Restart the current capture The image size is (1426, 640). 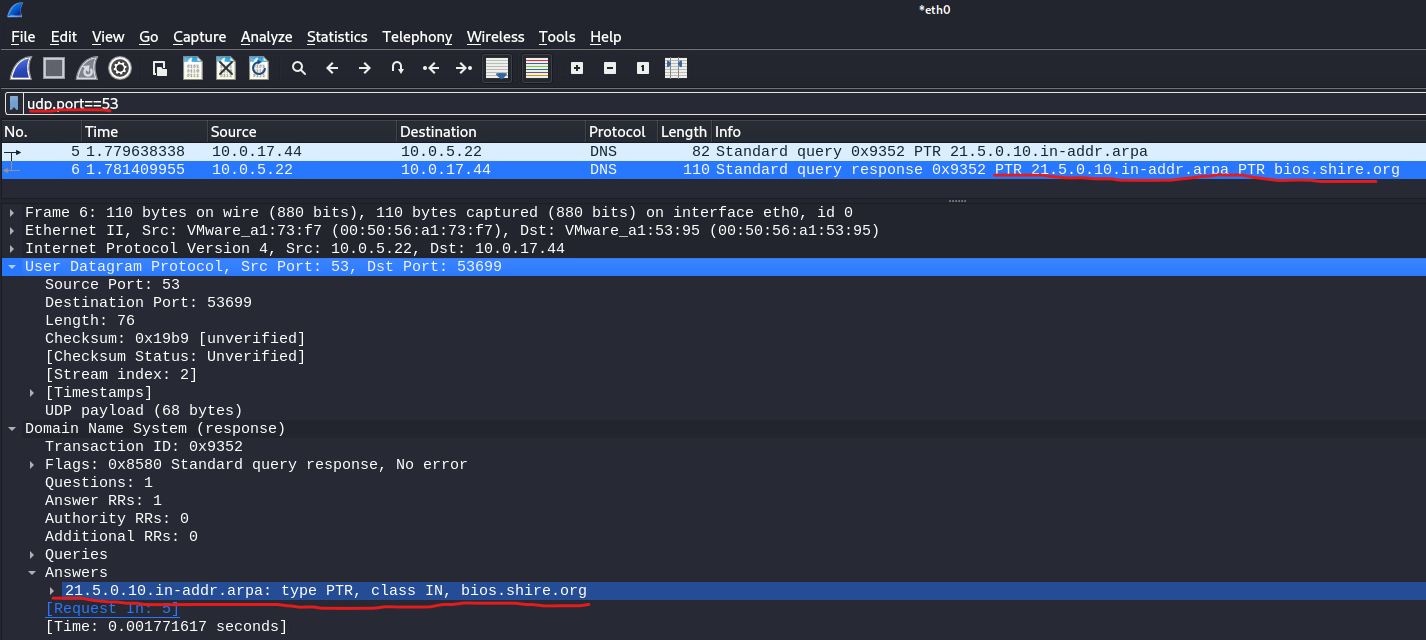click(x=87, y=68)
